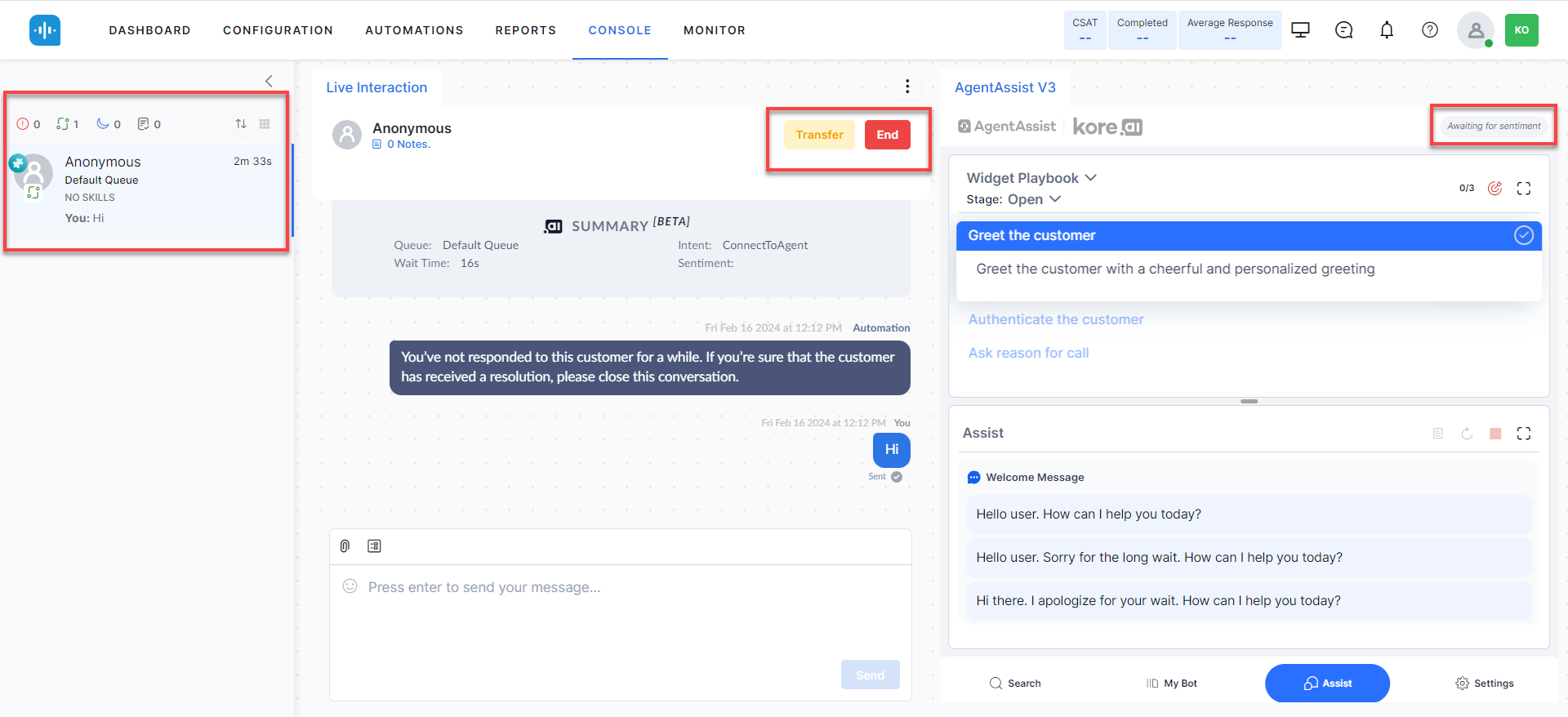Switch to the My Bot tab
This screenshot has height=717, width=1568.
[1171, 683]
